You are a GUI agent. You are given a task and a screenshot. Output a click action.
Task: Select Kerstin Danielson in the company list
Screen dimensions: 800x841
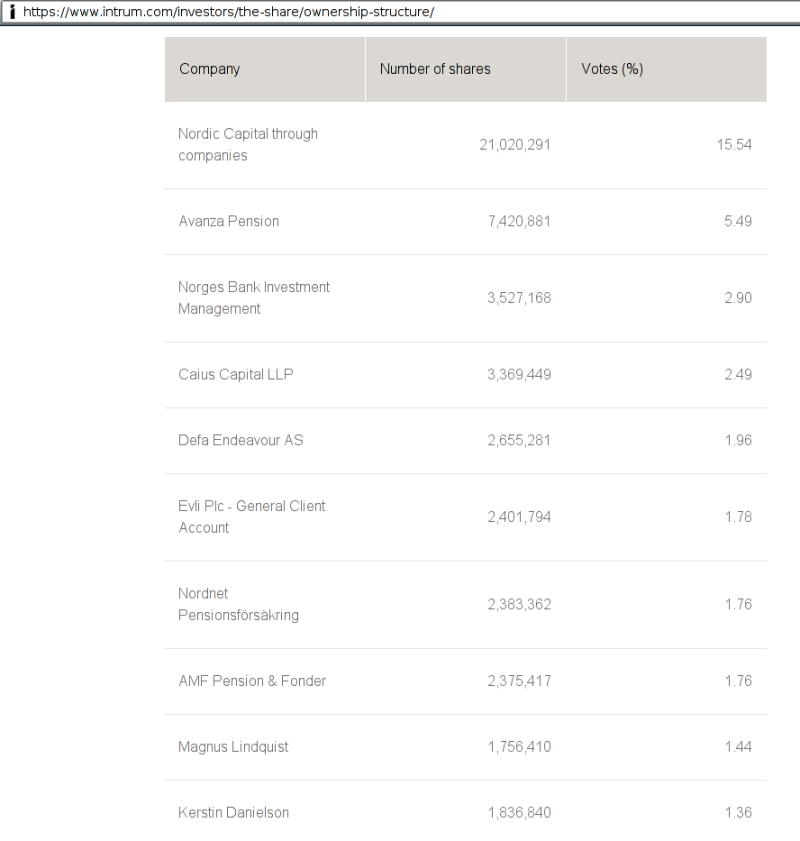click(x=233, y=813)
